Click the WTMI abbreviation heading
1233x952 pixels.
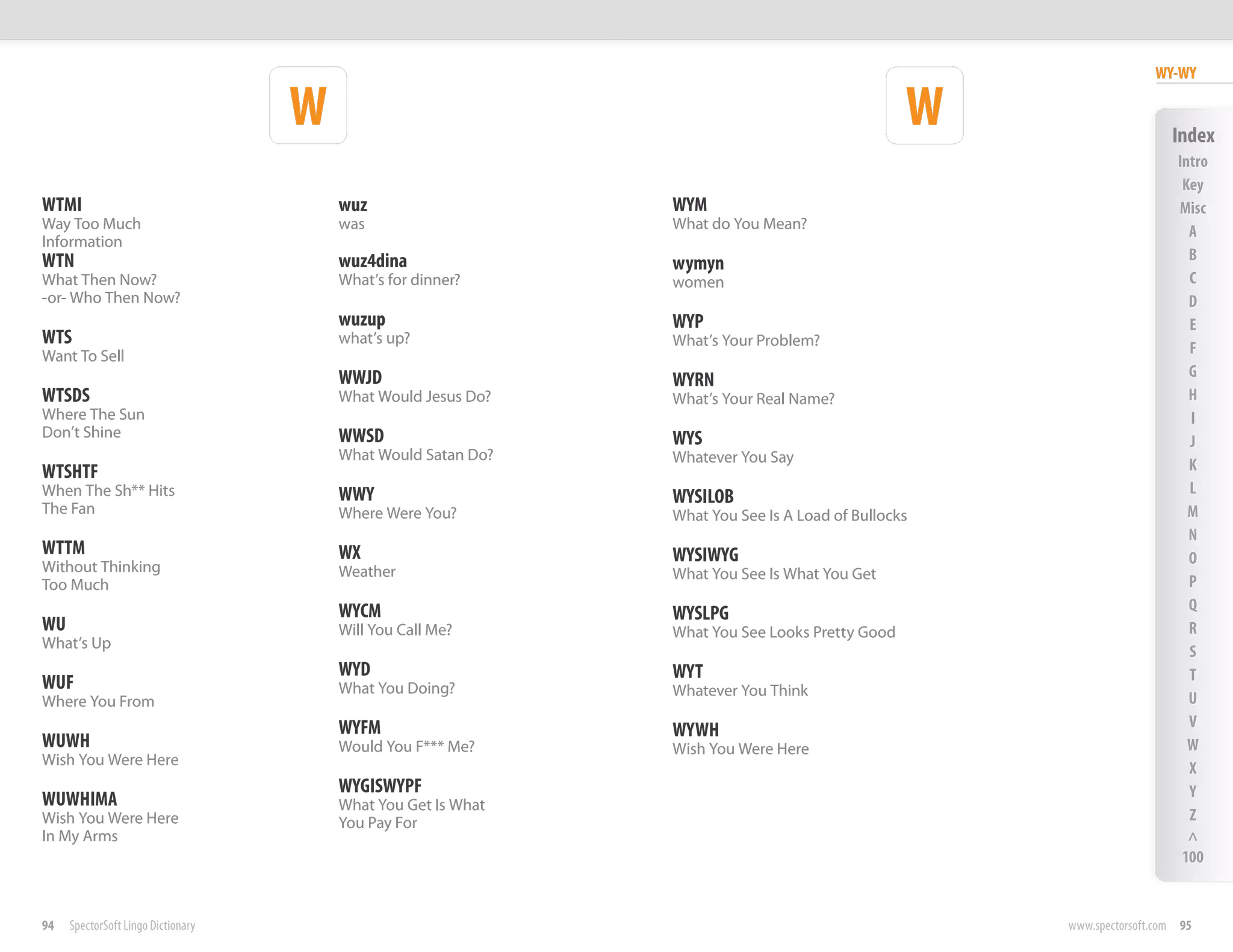pyautogui.click(x=61, y=205)
